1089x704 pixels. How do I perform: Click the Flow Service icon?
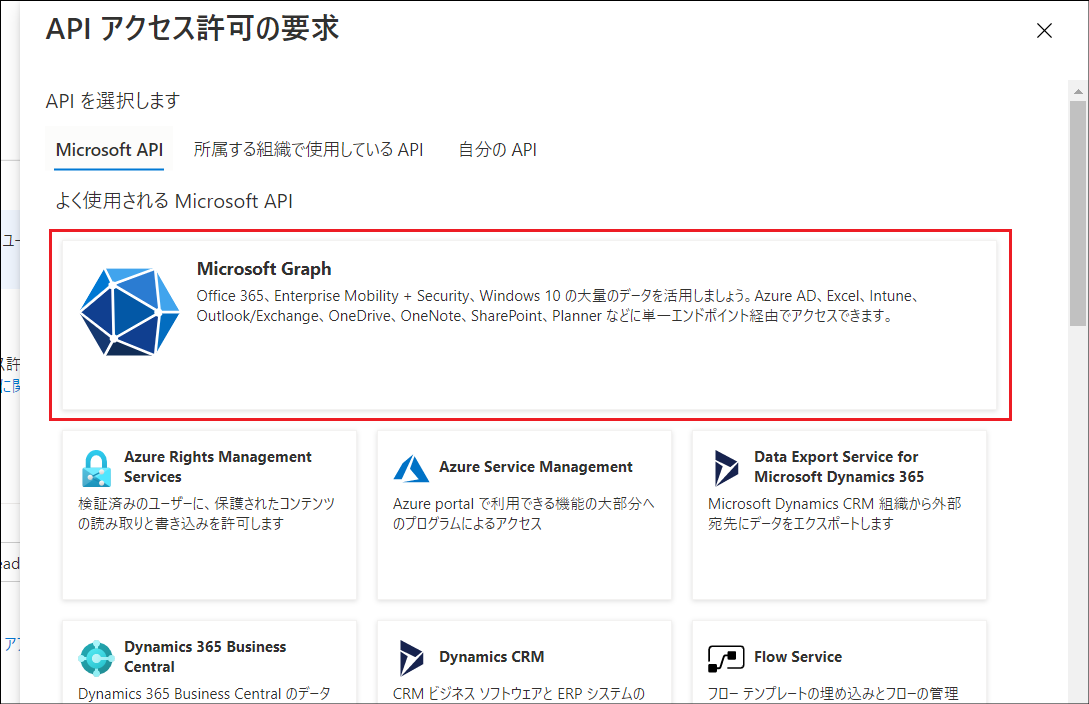725,658
